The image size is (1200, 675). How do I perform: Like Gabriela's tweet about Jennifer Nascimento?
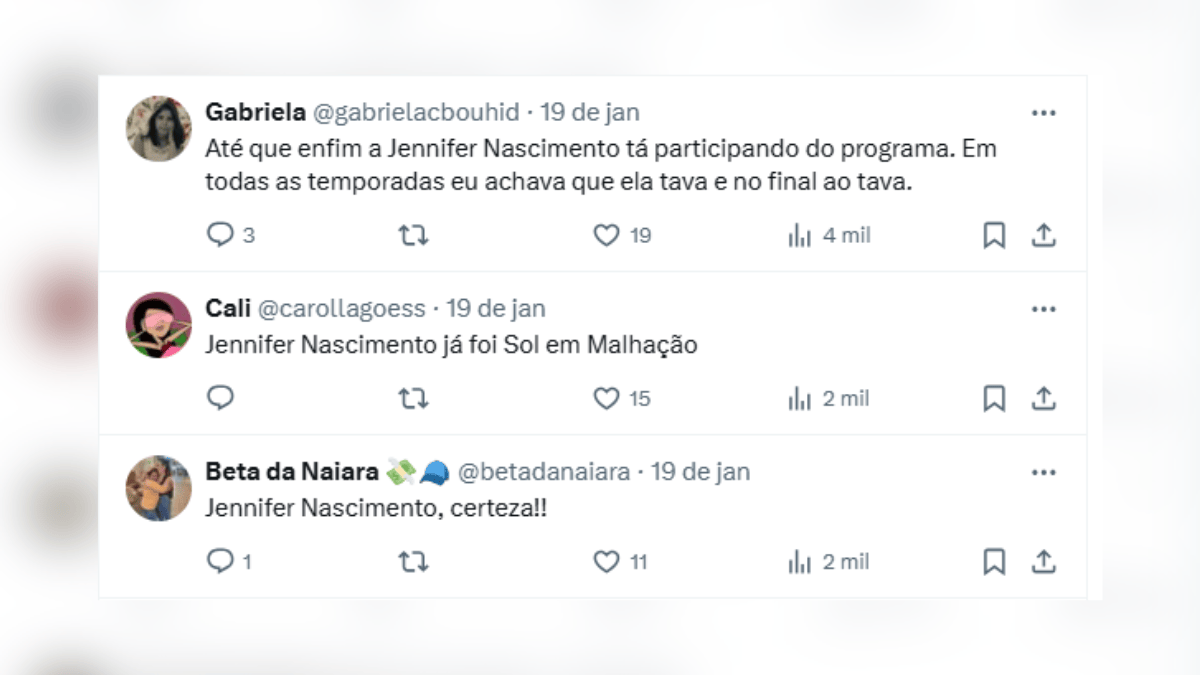pos(604,234)
